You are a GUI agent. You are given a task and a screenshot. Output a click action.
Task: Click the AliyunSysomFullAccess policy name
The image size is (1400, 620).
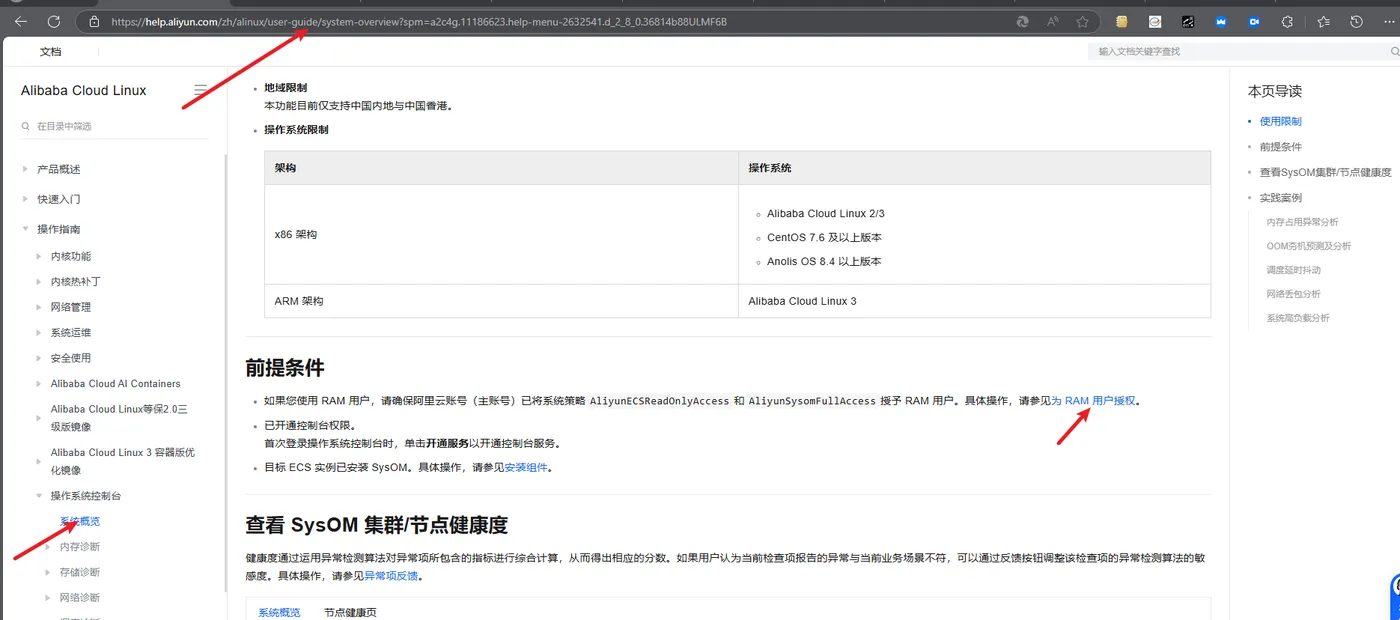(812, 401)
